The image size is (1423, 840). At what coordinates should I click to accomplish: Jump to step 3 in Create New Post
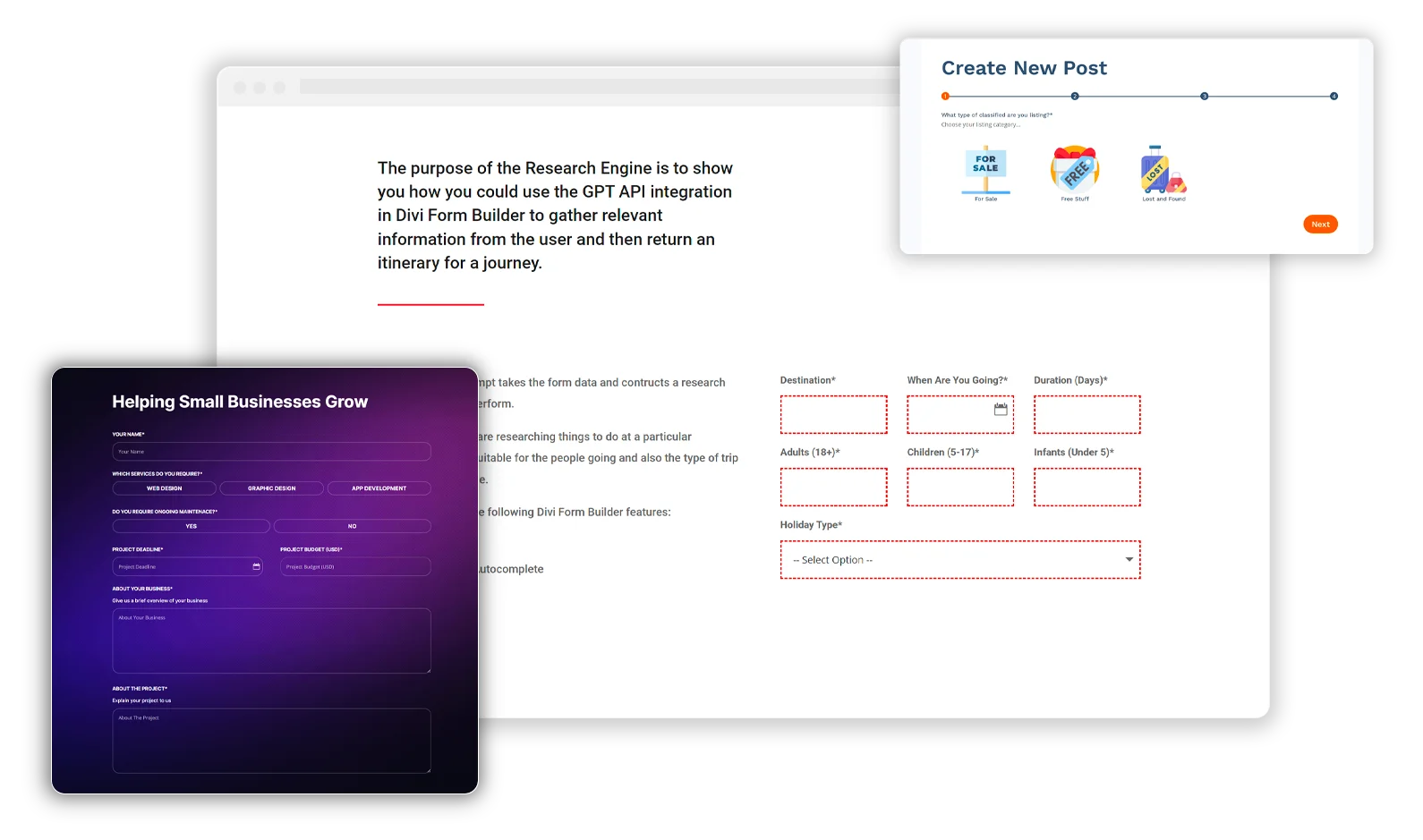[1205, 96]
